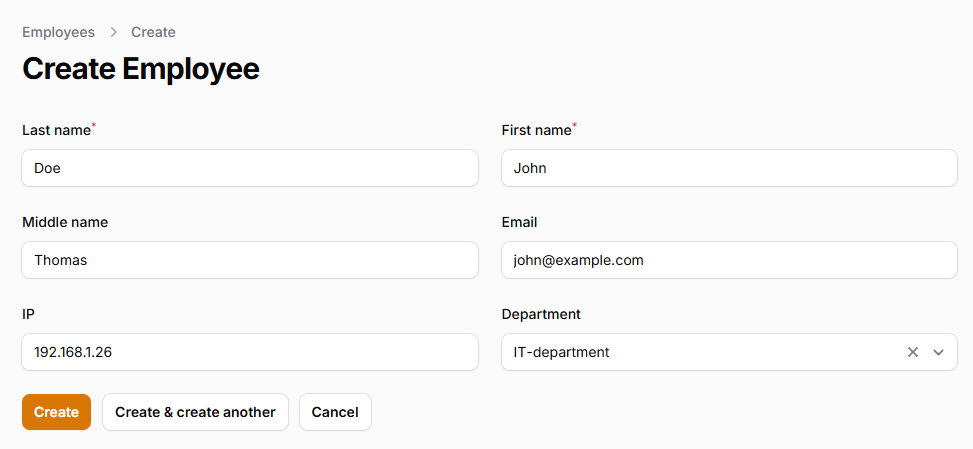
Task: Click the Middle name label
Action: pos(65,222)
